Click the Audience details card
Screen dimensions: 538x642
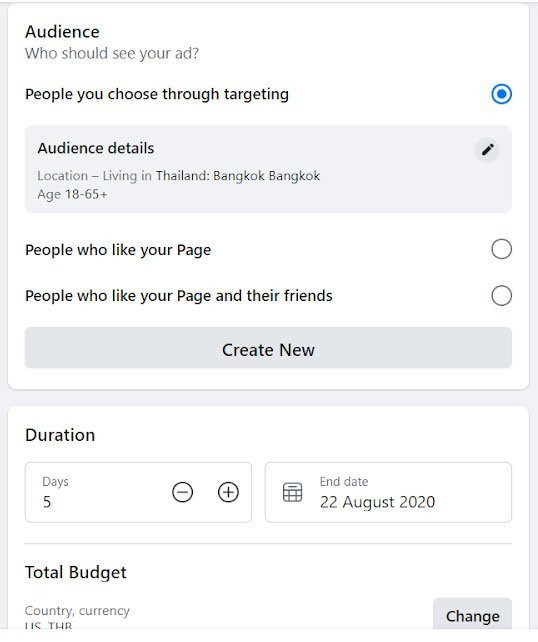(268, 169)
